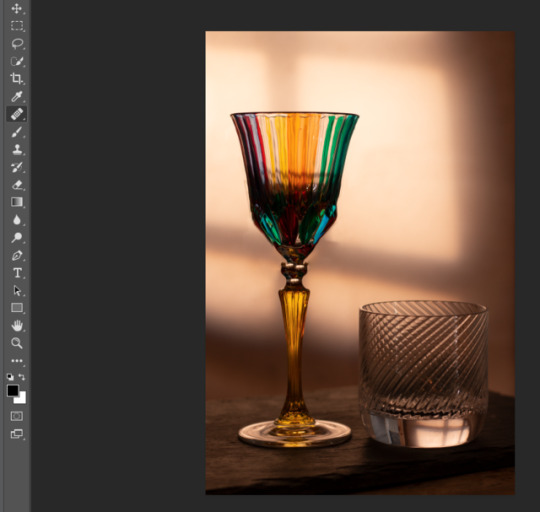Screen dimensions: 540x512
Task: Choose the Dodge tool
Action: [x=17, y=238]
